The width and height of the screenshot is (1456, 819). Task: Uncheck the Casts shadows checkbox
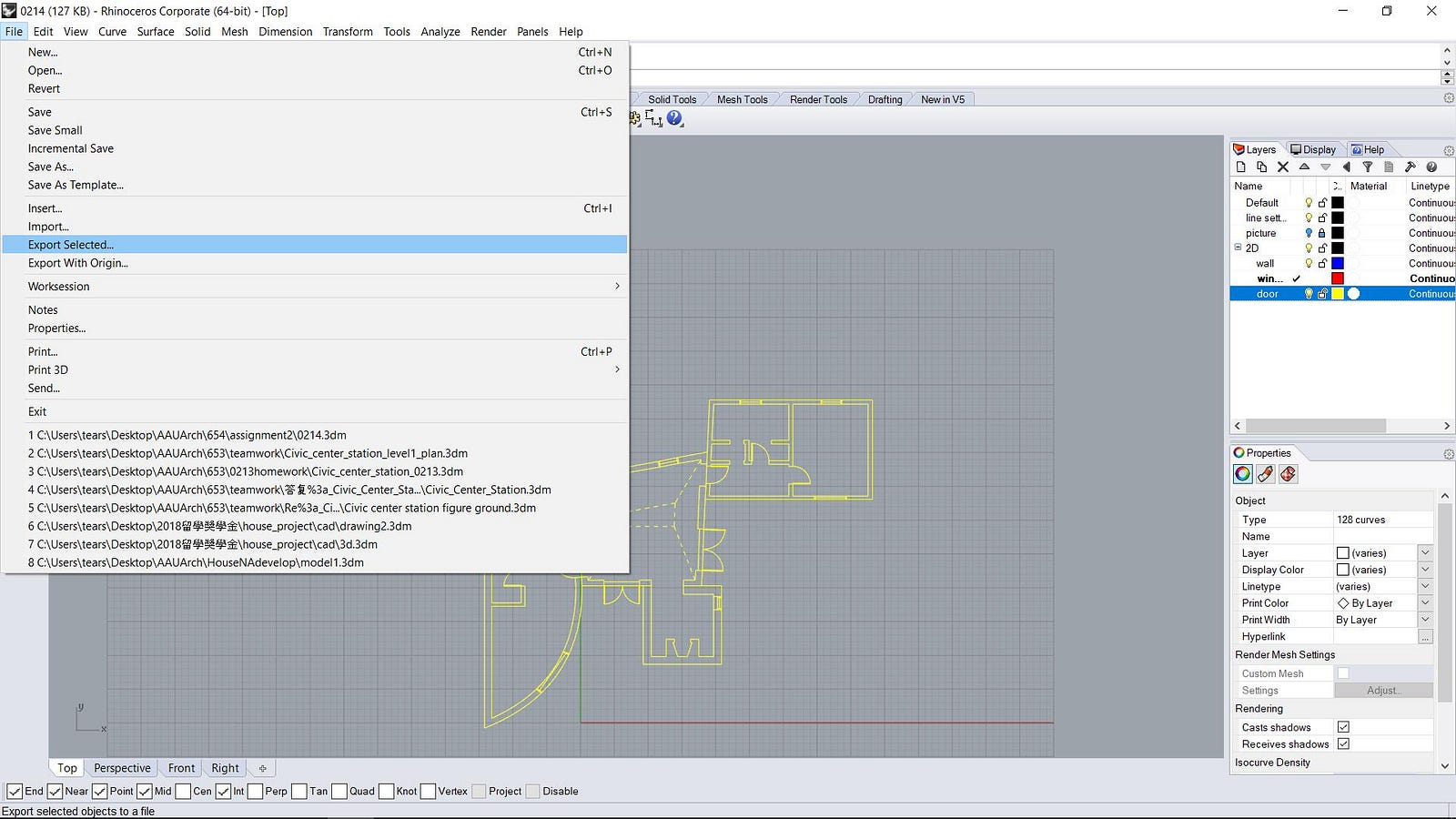[1343, 727]
